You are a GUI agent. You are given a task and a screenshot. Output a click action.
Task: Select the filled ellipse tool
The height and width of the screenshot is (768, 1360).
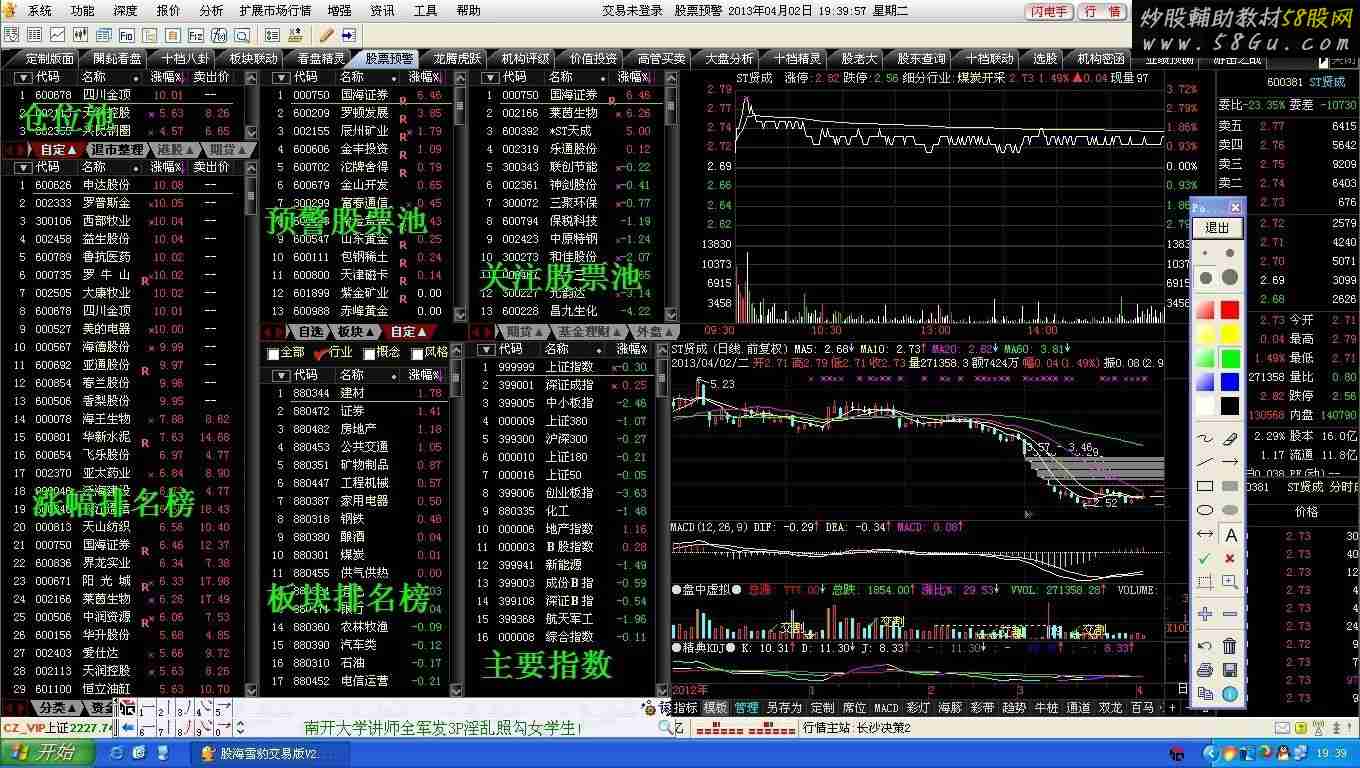(x=1230, y=510)
